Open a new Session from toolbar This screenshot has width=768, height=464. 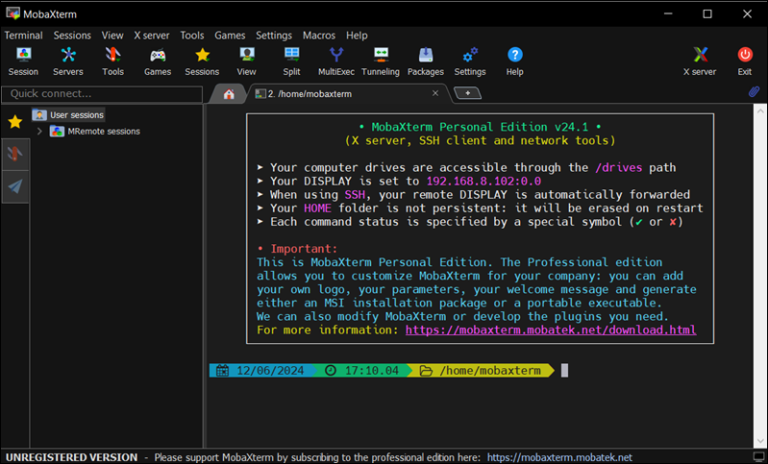click(x=23, y=61)
